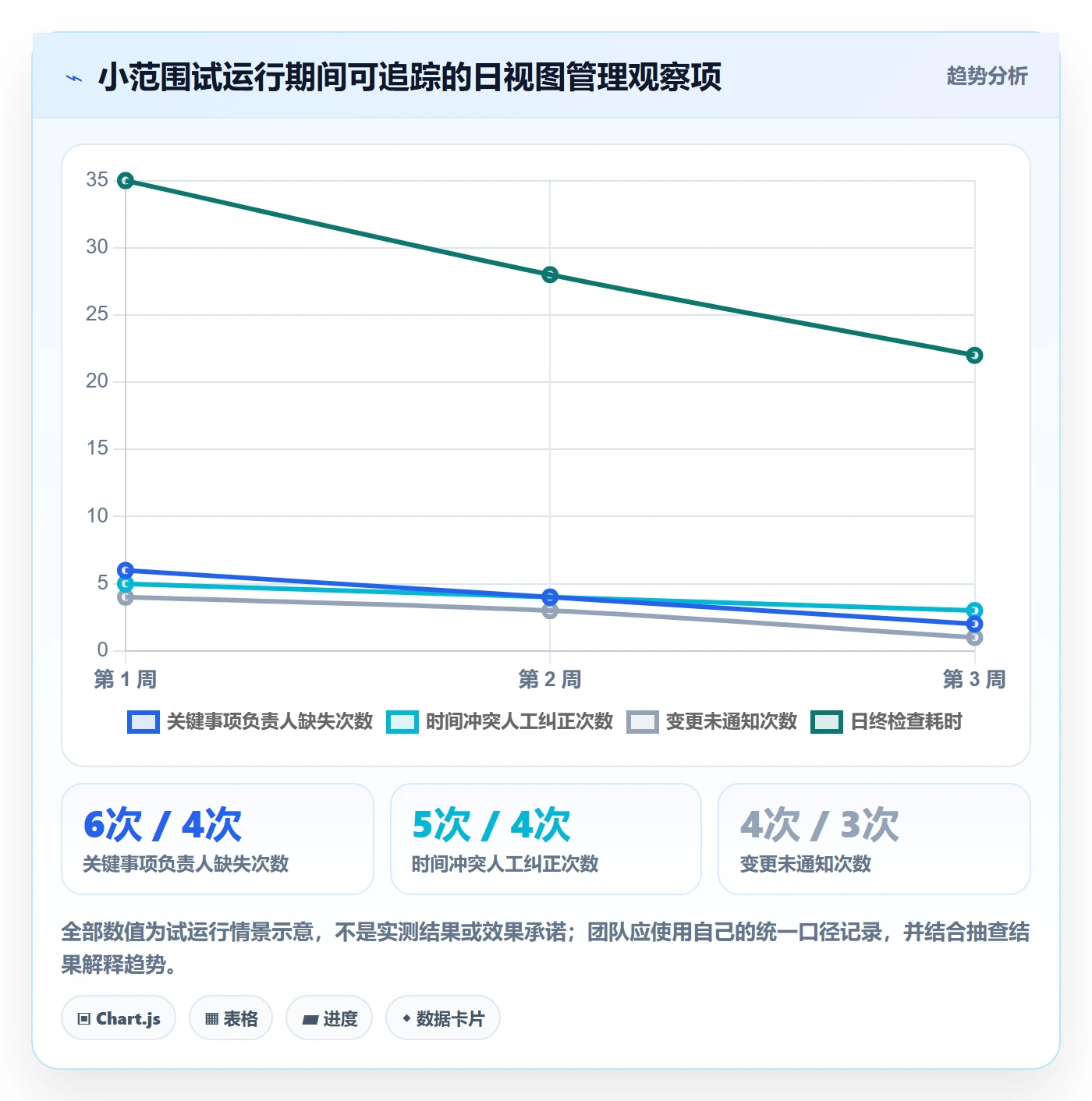Click the bar icon in 进度 tag
This screenshot has width=1092, height=1101.
310,1020
